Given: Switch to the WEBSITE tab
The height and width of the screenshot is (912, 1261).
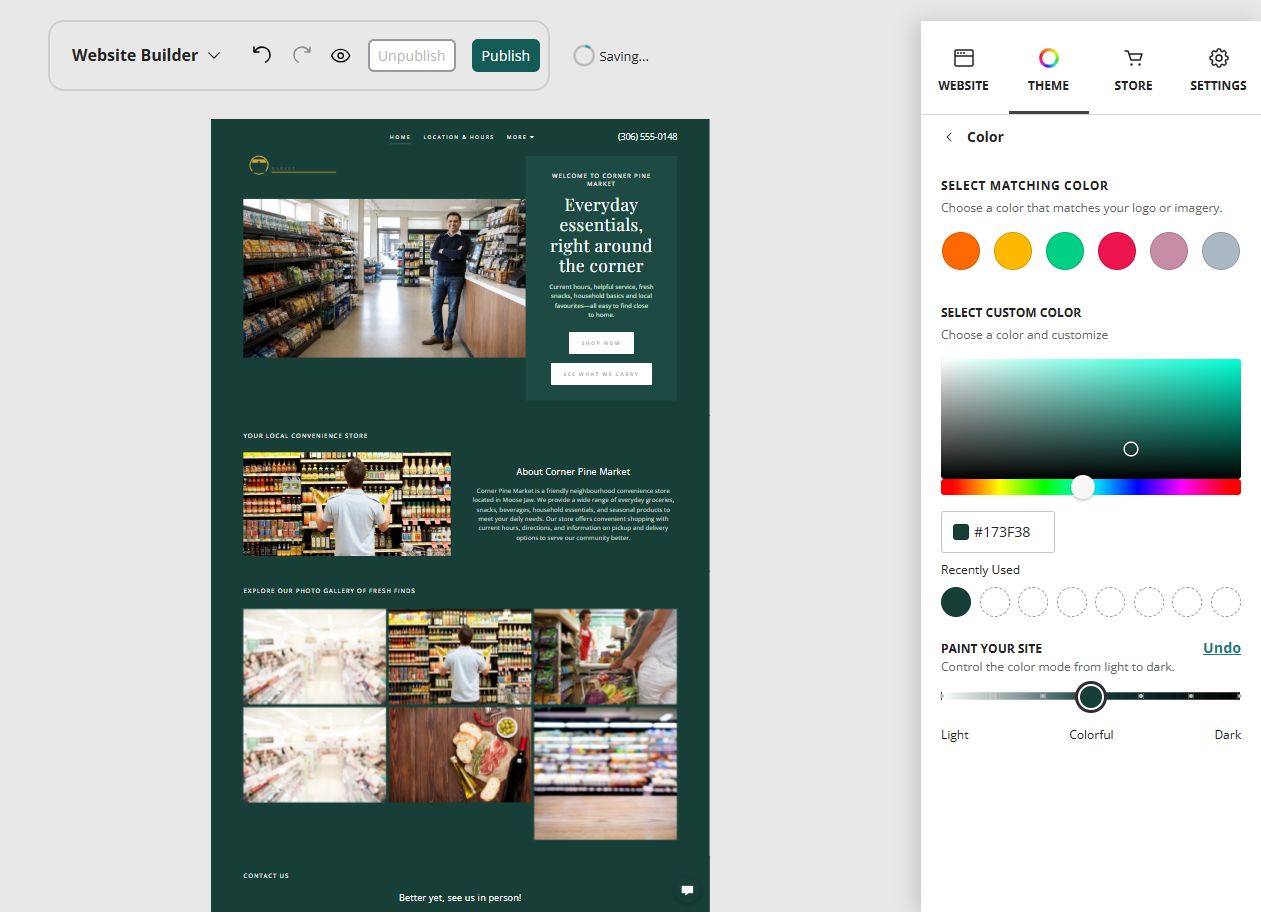Looking at the screenshot, I should (x=963, y=71).
